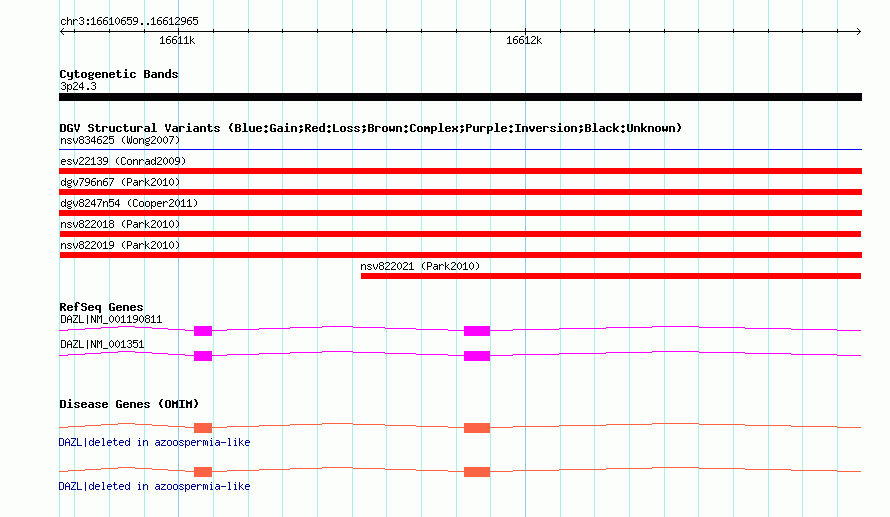This screenshot has width=890, height=517.
Task: Select left magenta exon of DAZL NM_001351
Action: pyautogui.click(x=203, y=356)
